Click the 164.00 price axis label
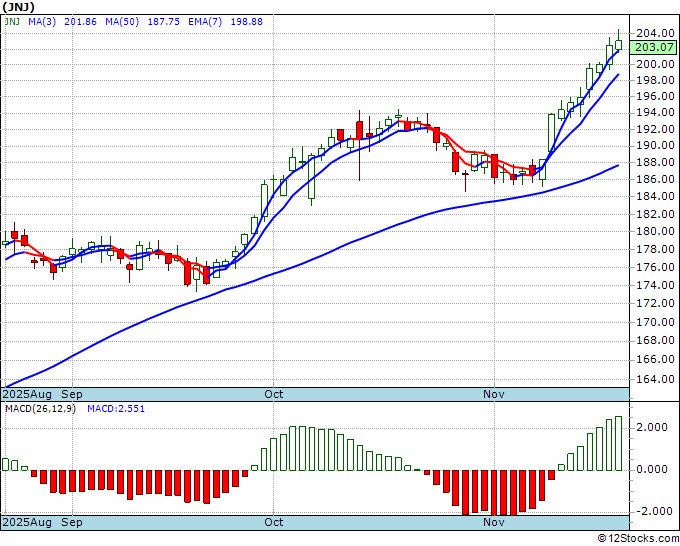680x546 pixels. pyautogui.click(x=655, y=379)
